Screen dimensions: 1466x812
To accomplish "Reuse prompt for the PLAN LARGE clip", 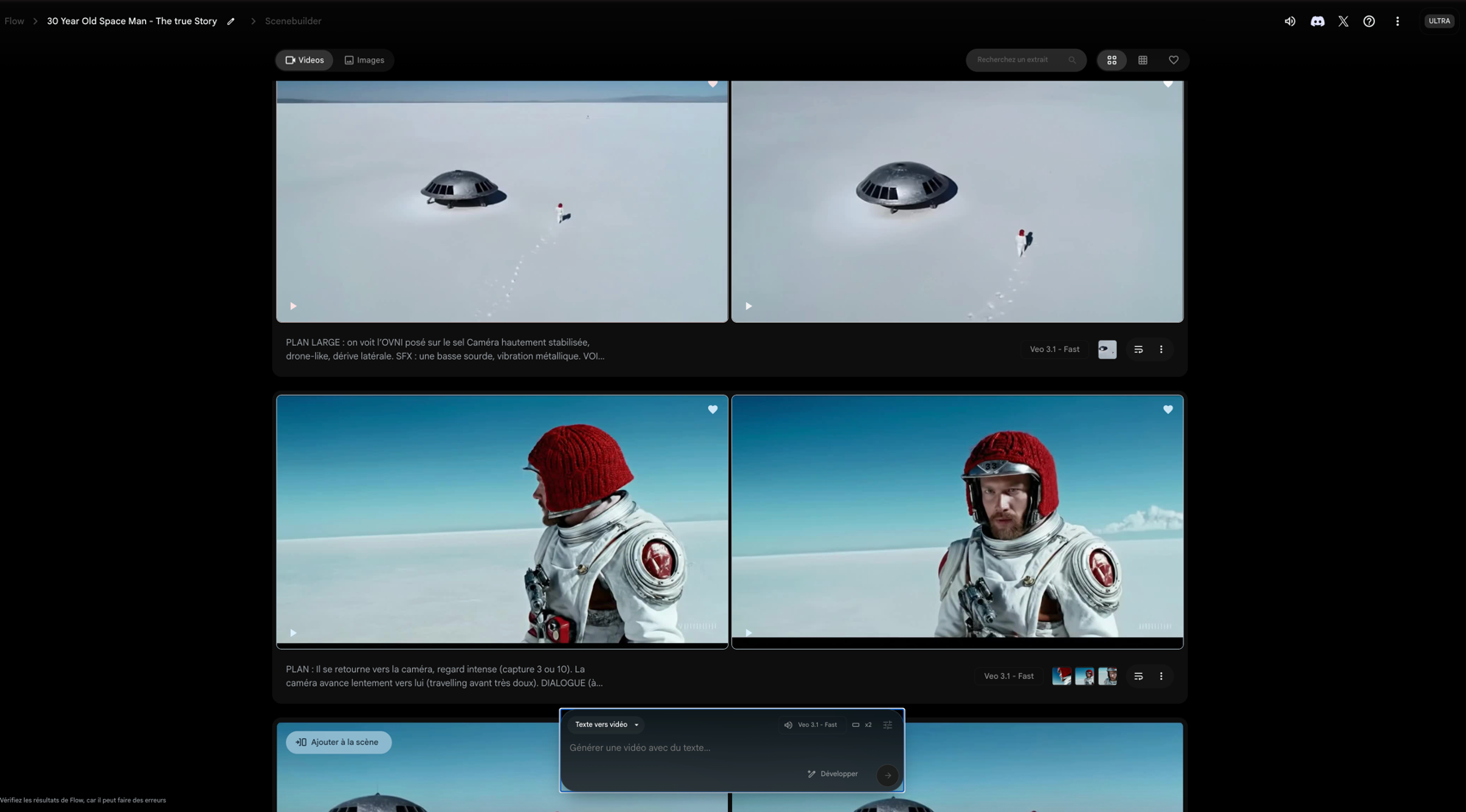I will tap(1138, 349).
